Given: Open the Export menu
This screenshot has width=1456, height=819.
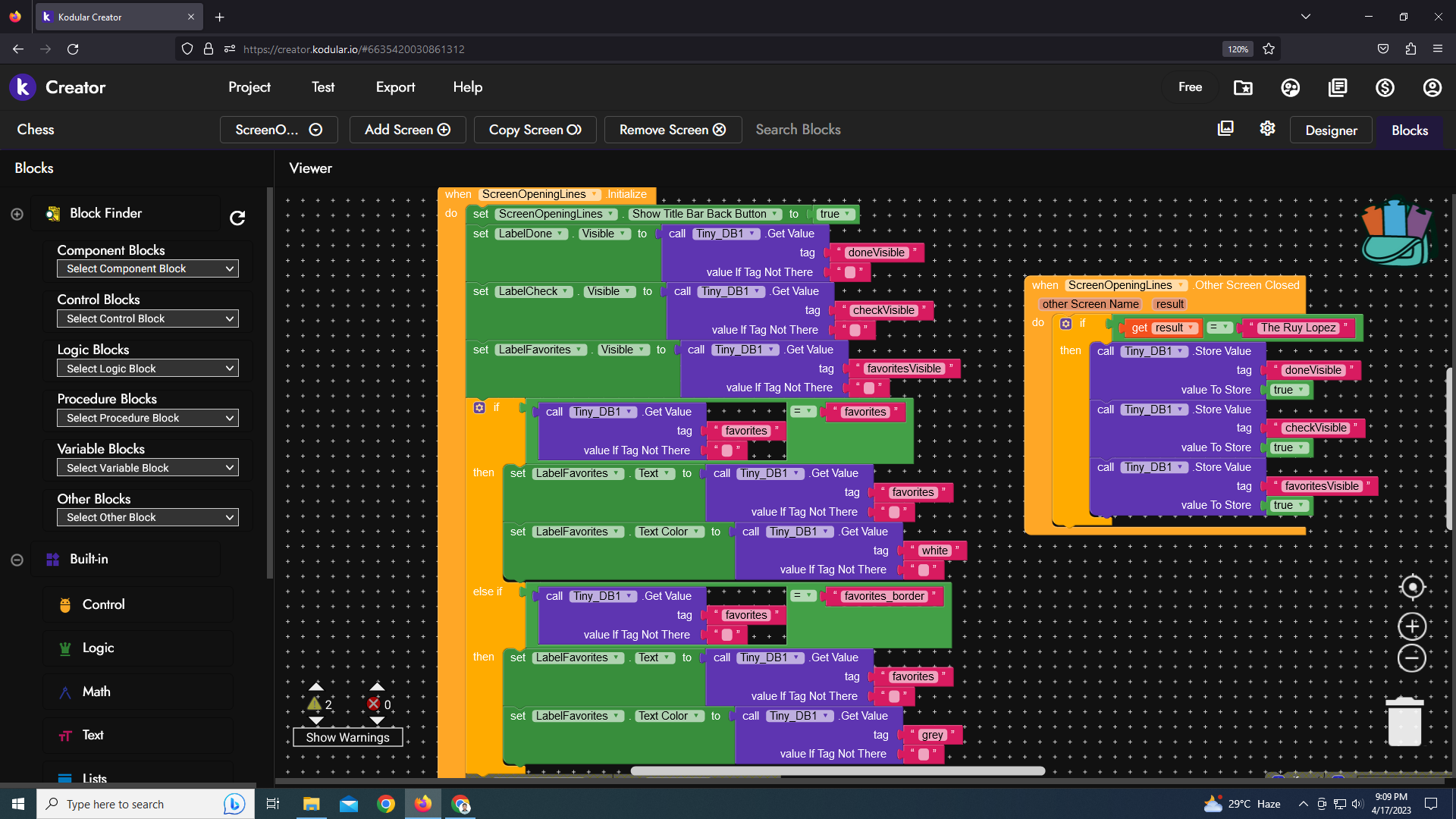Looking at the screenshot, I should click(x=395, y=87).
